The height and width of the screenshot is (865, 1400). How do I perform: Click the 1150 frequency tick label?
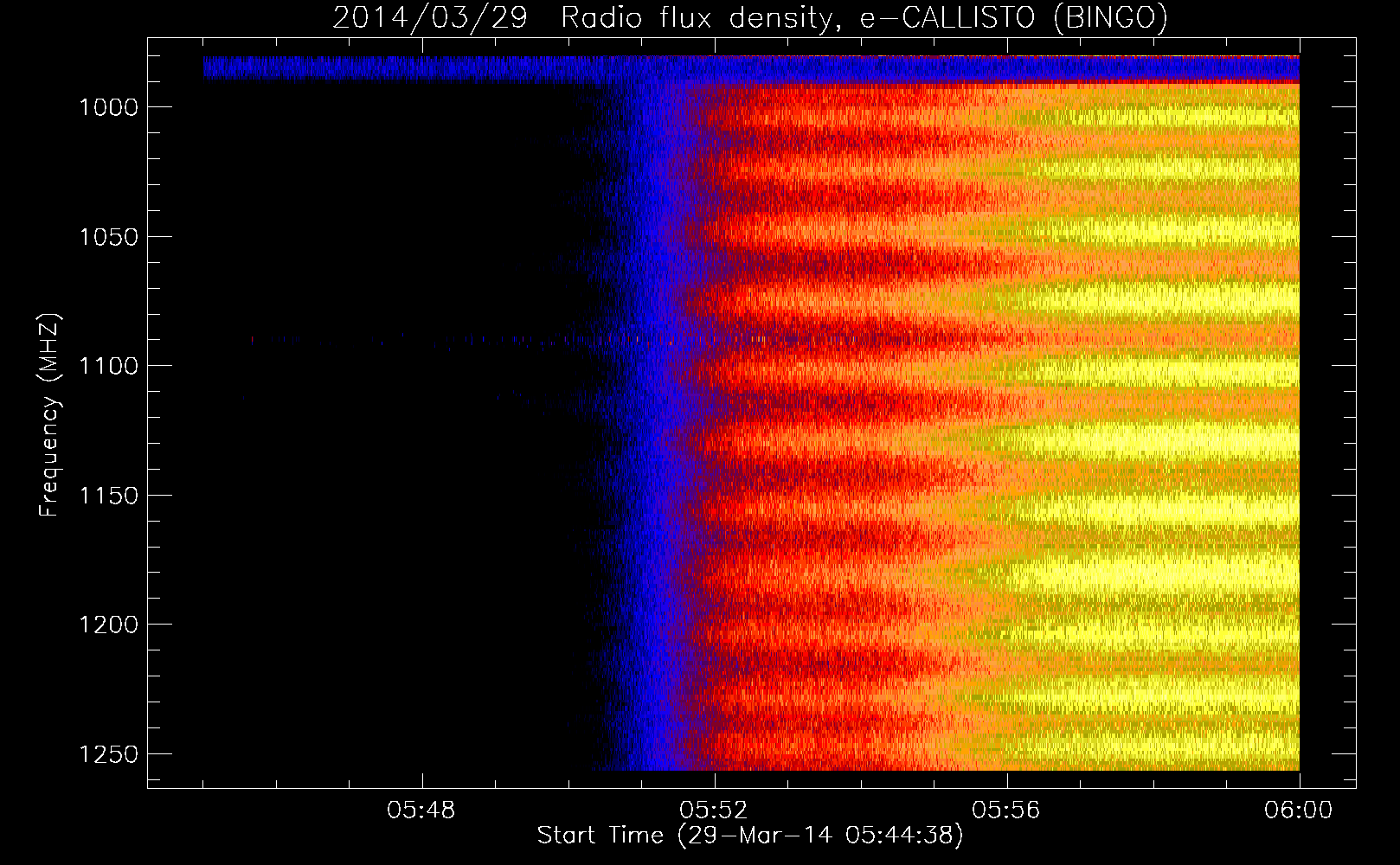pos(109,496)
